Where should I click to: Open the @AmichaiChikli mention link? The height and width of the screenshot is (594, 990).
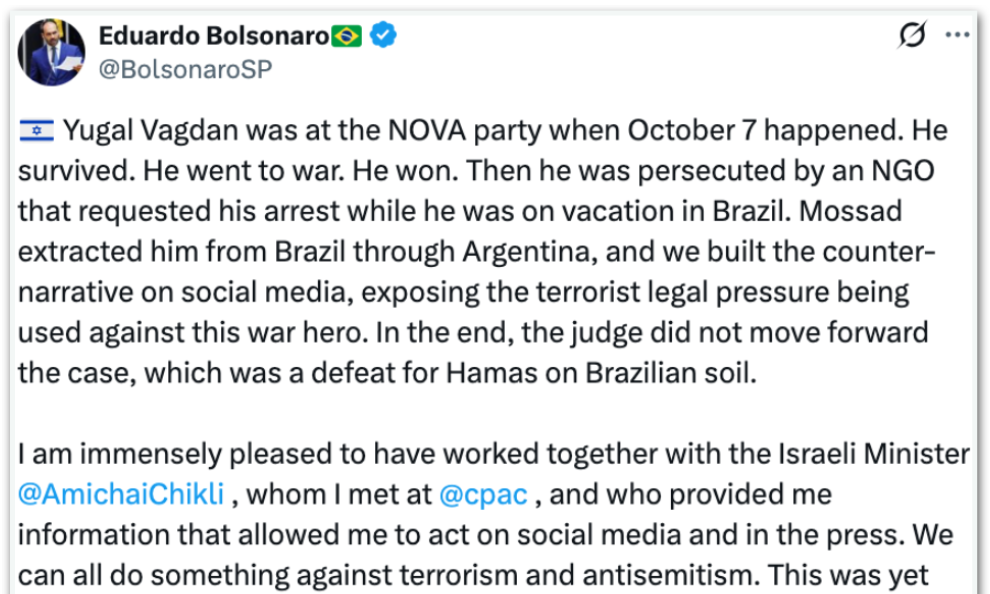(x=118, y=494)
